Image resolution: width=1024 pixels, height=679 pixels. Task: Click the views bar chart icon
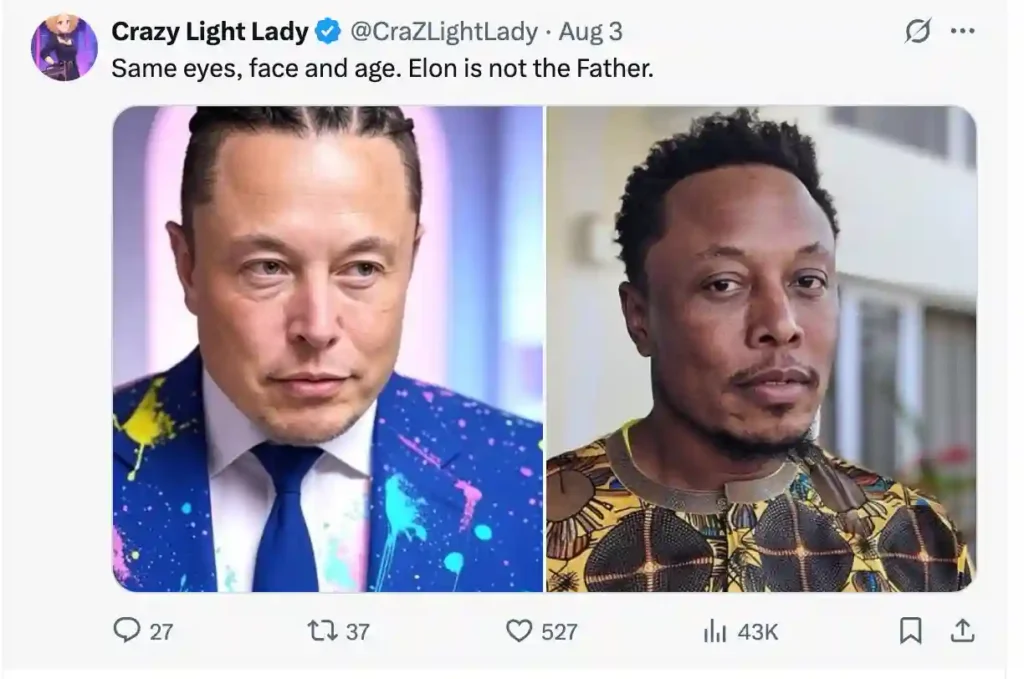(714, 631)
